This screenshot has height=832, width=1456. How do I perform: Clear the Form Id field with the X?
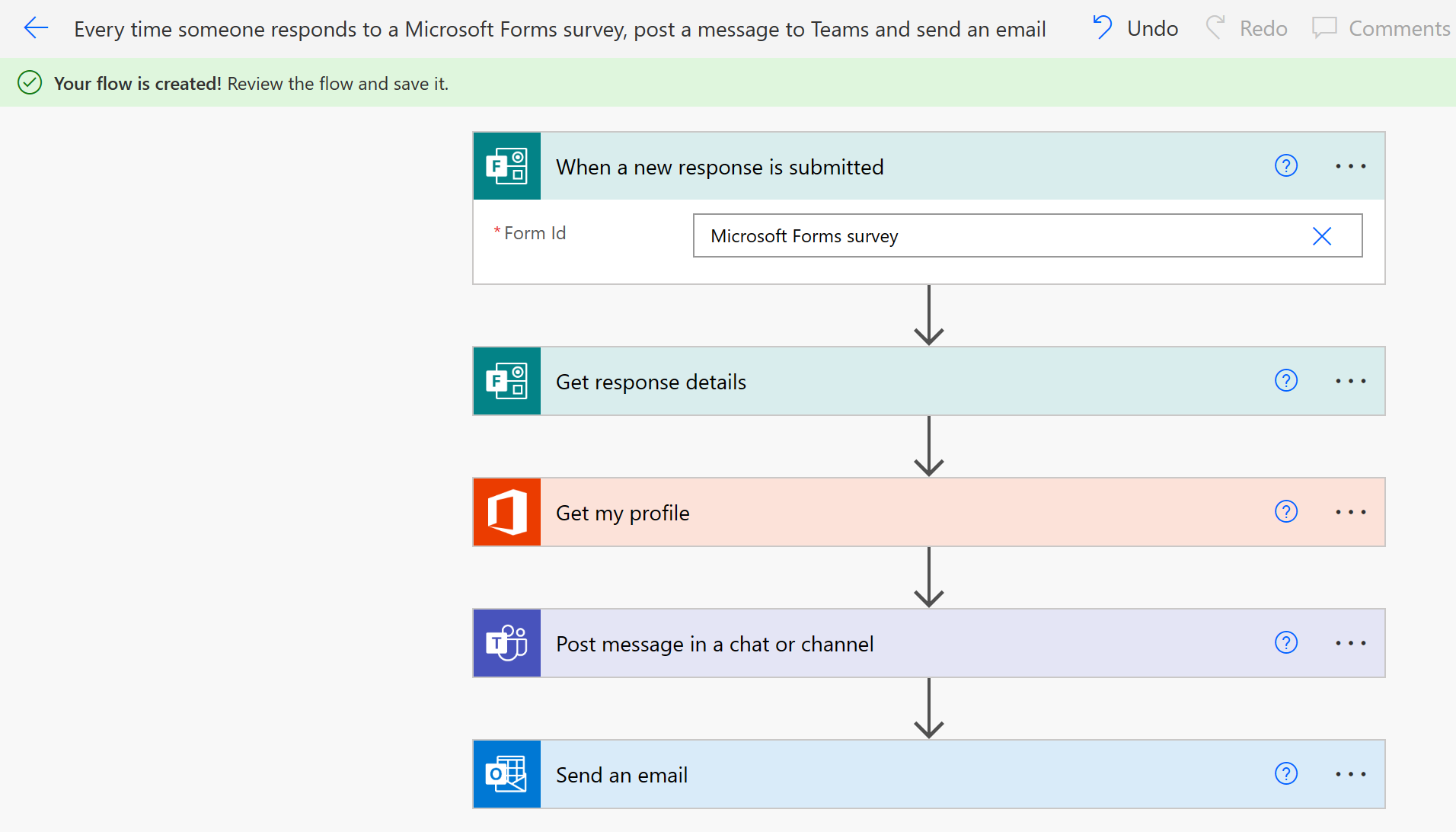click(x=1321, y=236)
